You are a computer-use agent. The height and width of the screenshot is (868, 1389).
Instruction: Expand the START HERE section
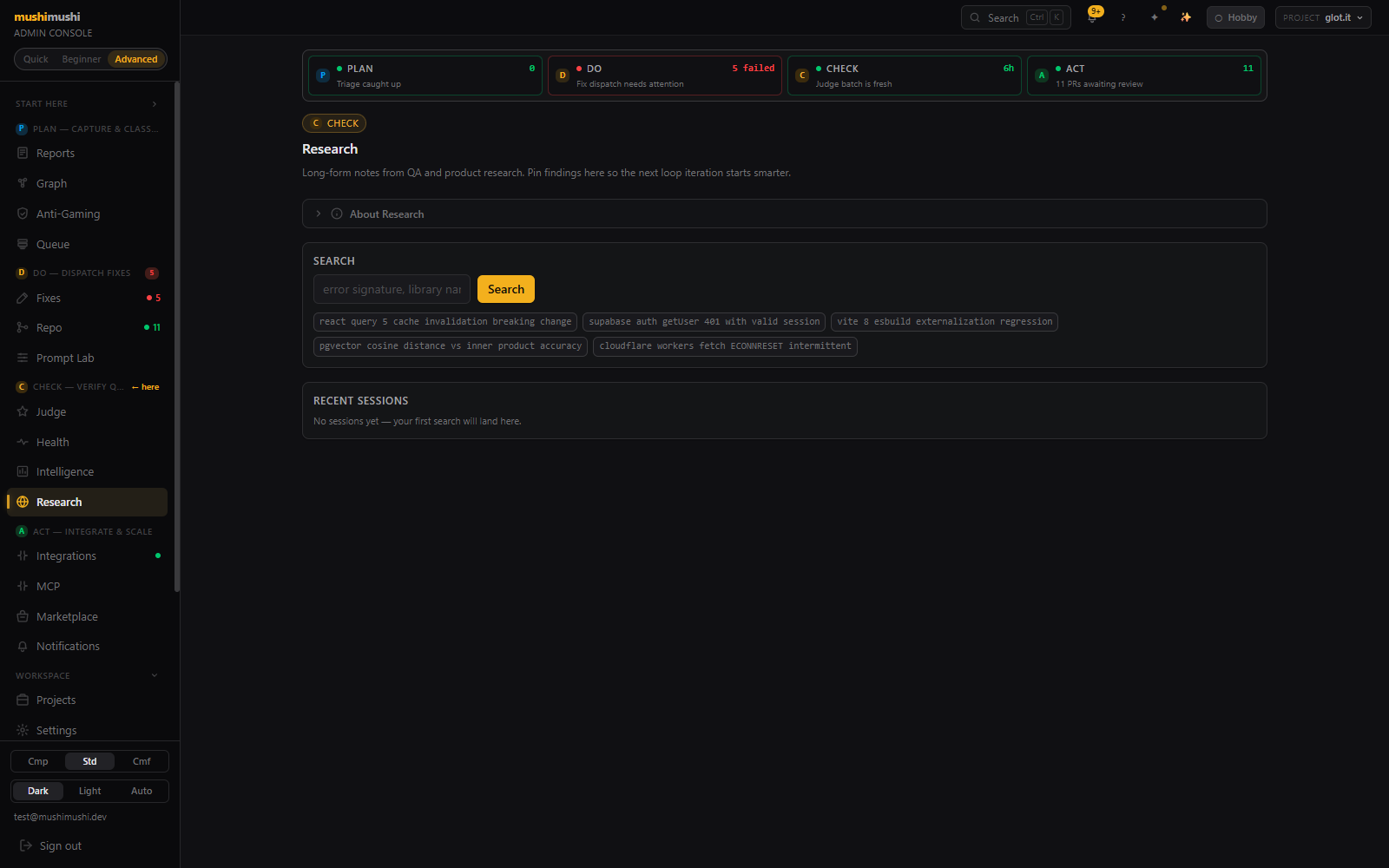87,103
